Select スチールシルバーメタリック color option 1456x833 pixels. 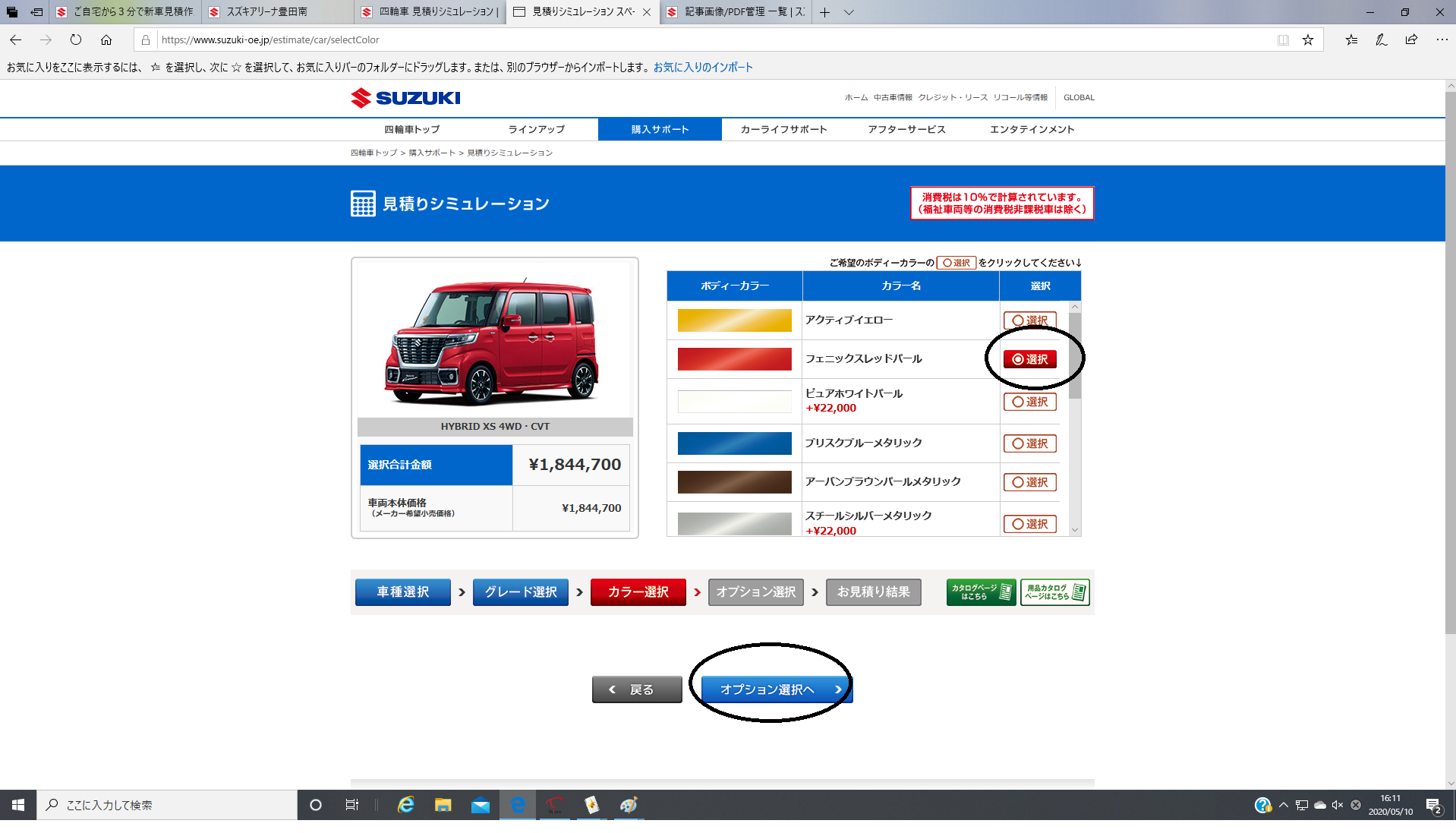1030,524
